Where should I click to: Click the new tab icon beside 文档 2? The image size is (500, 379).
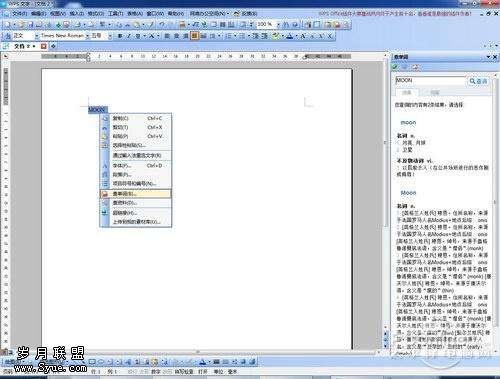[x=53, y=46]
